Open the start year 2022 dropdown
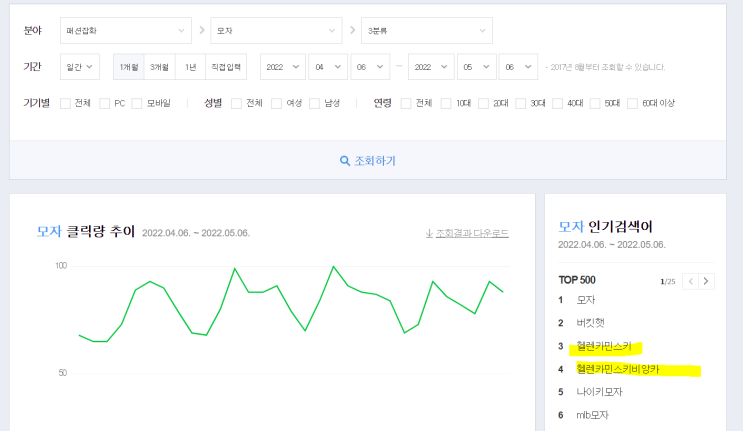The height and width of the screenshot is (431, 743). [x=281, y=67]
